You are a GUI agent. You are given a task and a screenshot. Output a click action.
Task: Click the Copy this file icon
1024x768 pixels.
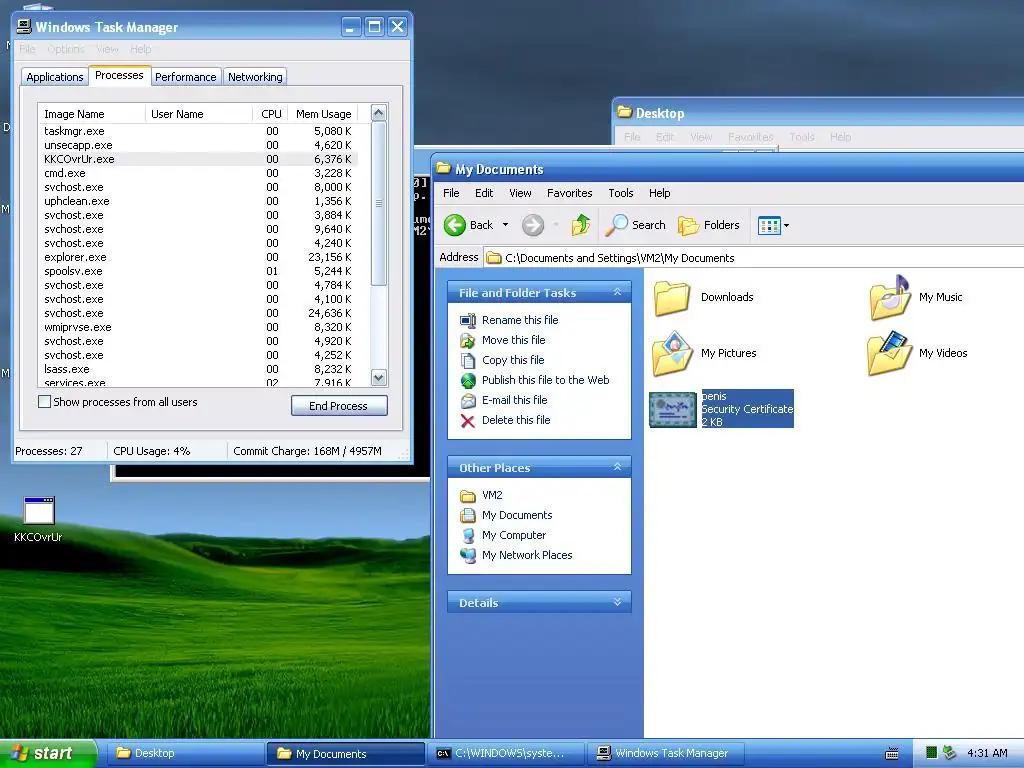click(468, 360)
